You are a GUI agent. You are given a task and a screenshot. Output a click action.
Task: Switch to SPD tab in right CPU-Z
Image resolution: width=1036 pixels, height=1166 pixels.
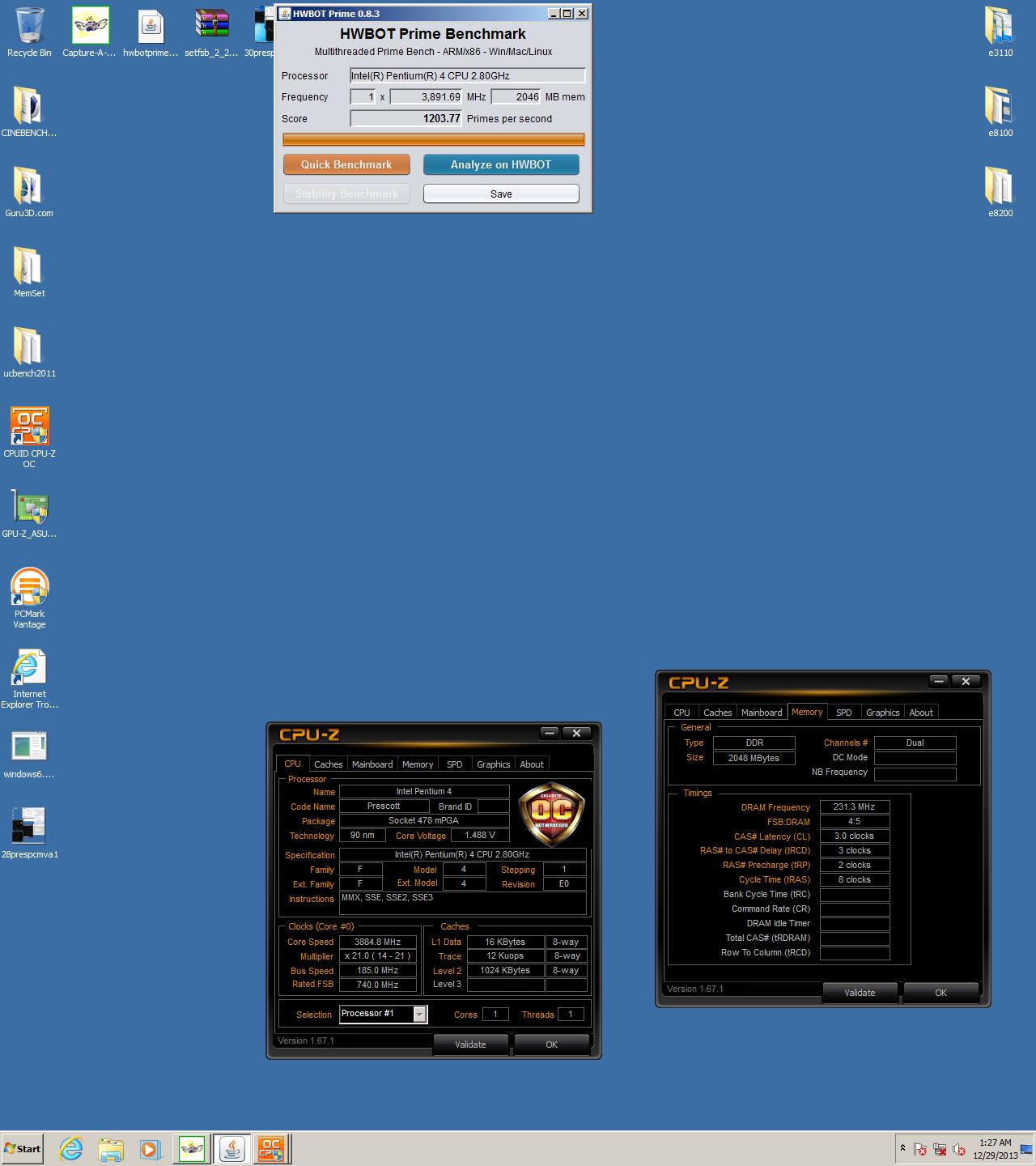click(x=844, y=713)
